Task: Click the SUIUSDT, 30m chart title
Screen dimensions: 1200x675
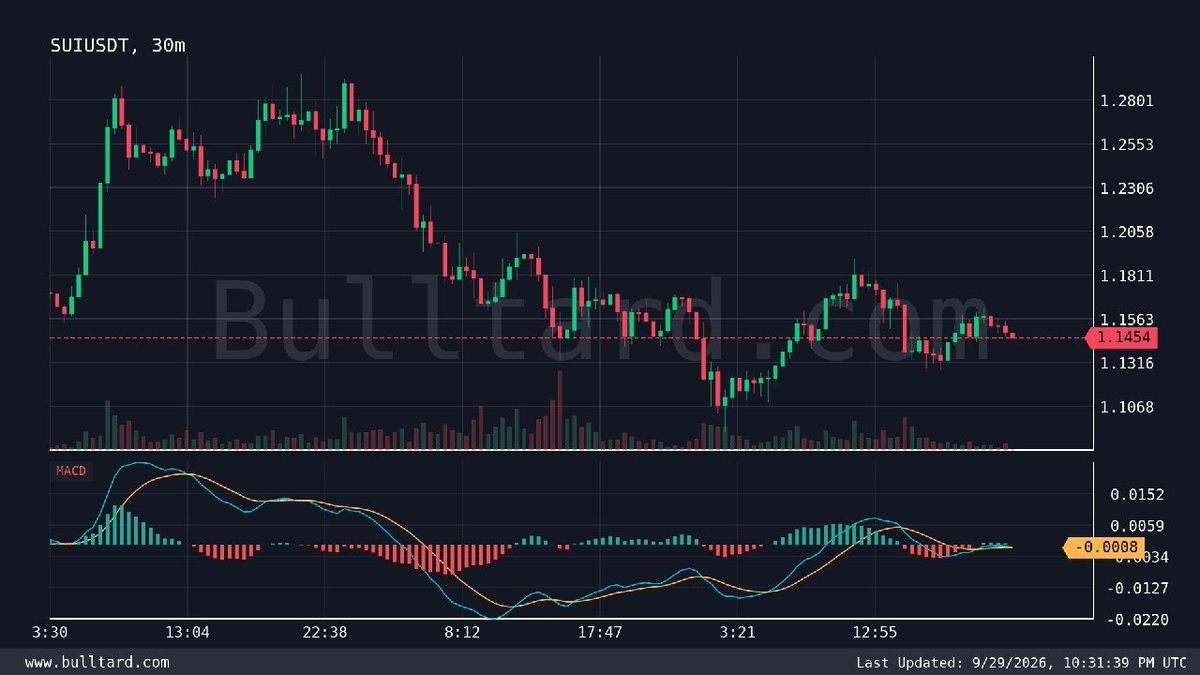Action: tap(118, 45)
